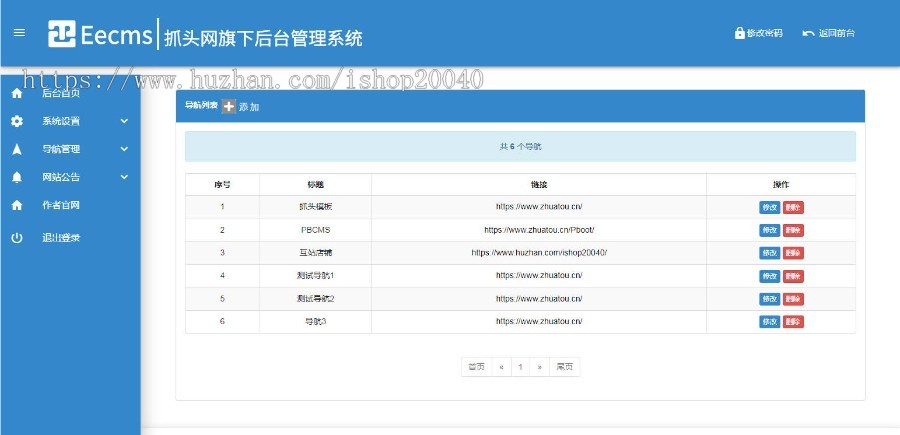Click the 测试导航2 title cell
This screenshot has width=900, height=435.
315,298
